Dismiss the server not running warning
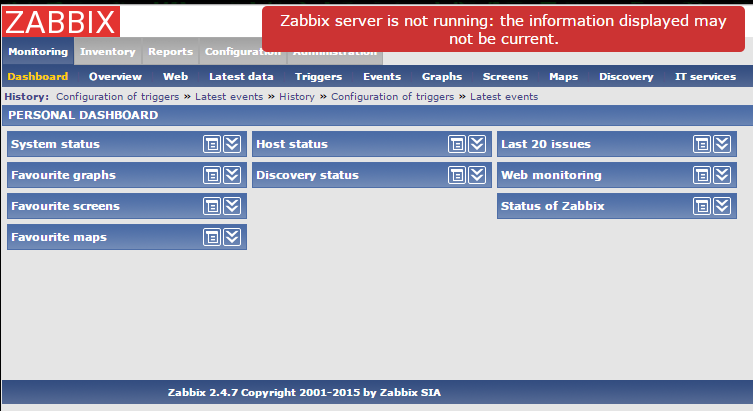753x411 pixels. (503, 29)
